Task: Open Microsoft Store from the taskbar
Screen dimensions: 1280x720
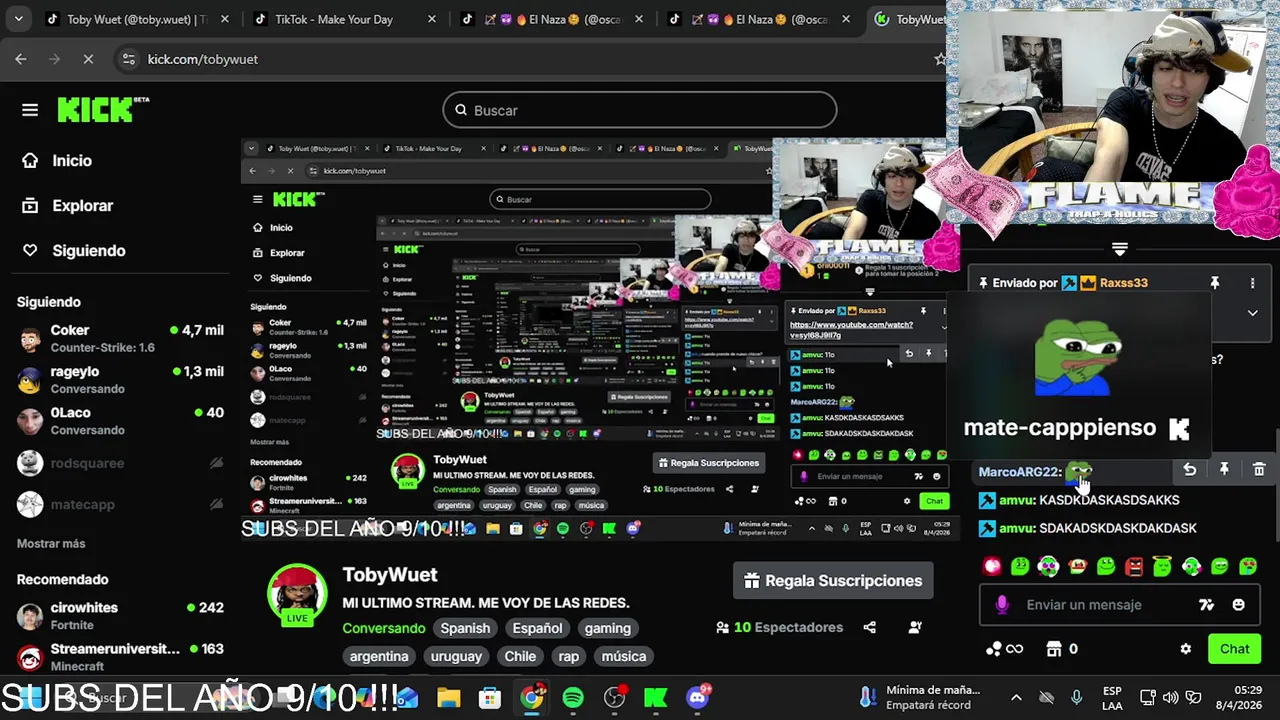Action: [x=489, y=697]
